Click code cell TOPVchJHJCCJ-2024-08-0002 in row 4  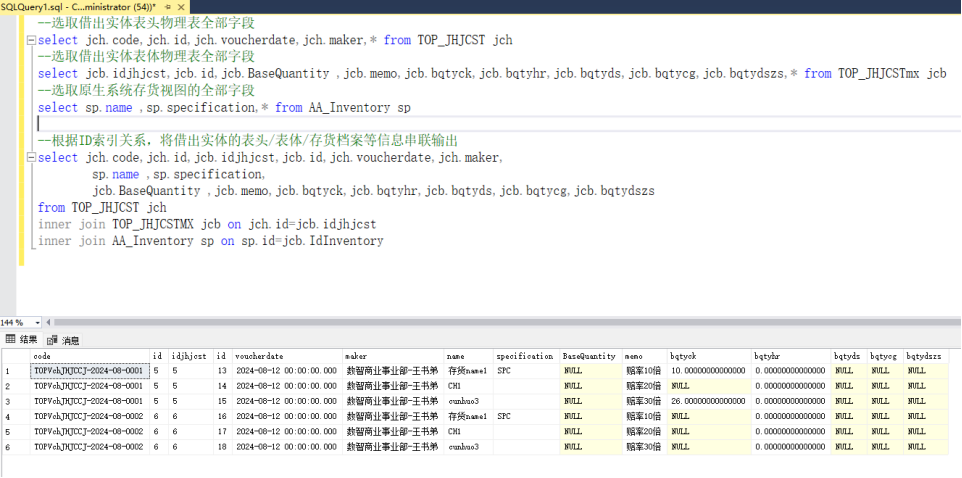point(90,417)
